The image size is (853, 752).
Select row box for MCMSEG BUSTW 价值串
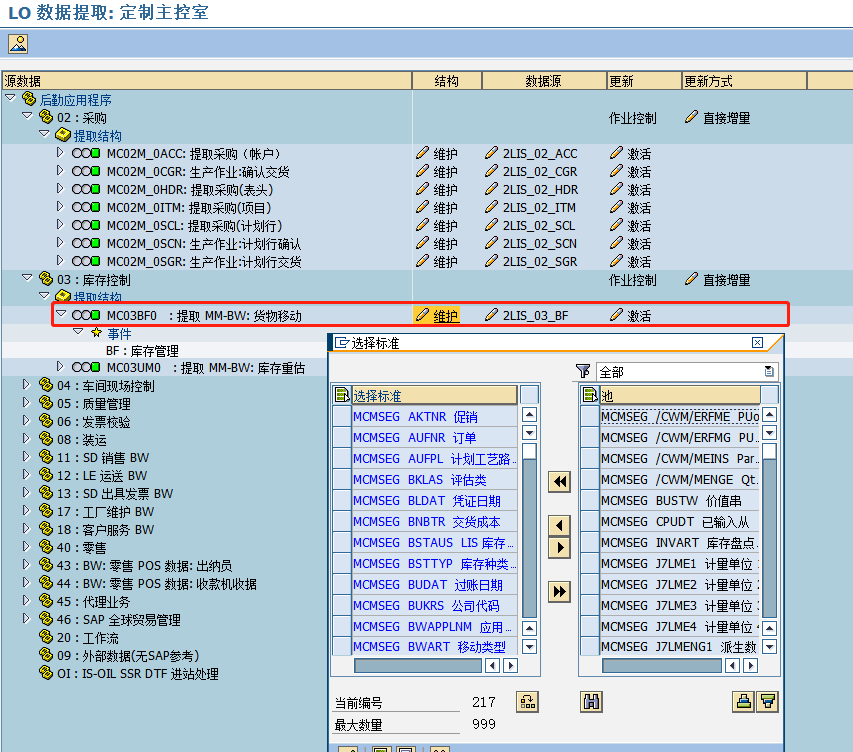590,501
